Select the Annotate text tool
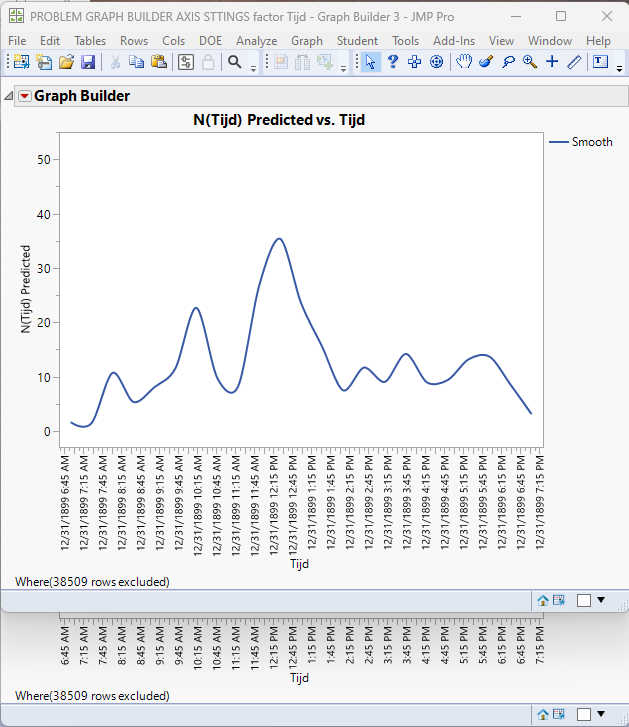 coord(600,62)
